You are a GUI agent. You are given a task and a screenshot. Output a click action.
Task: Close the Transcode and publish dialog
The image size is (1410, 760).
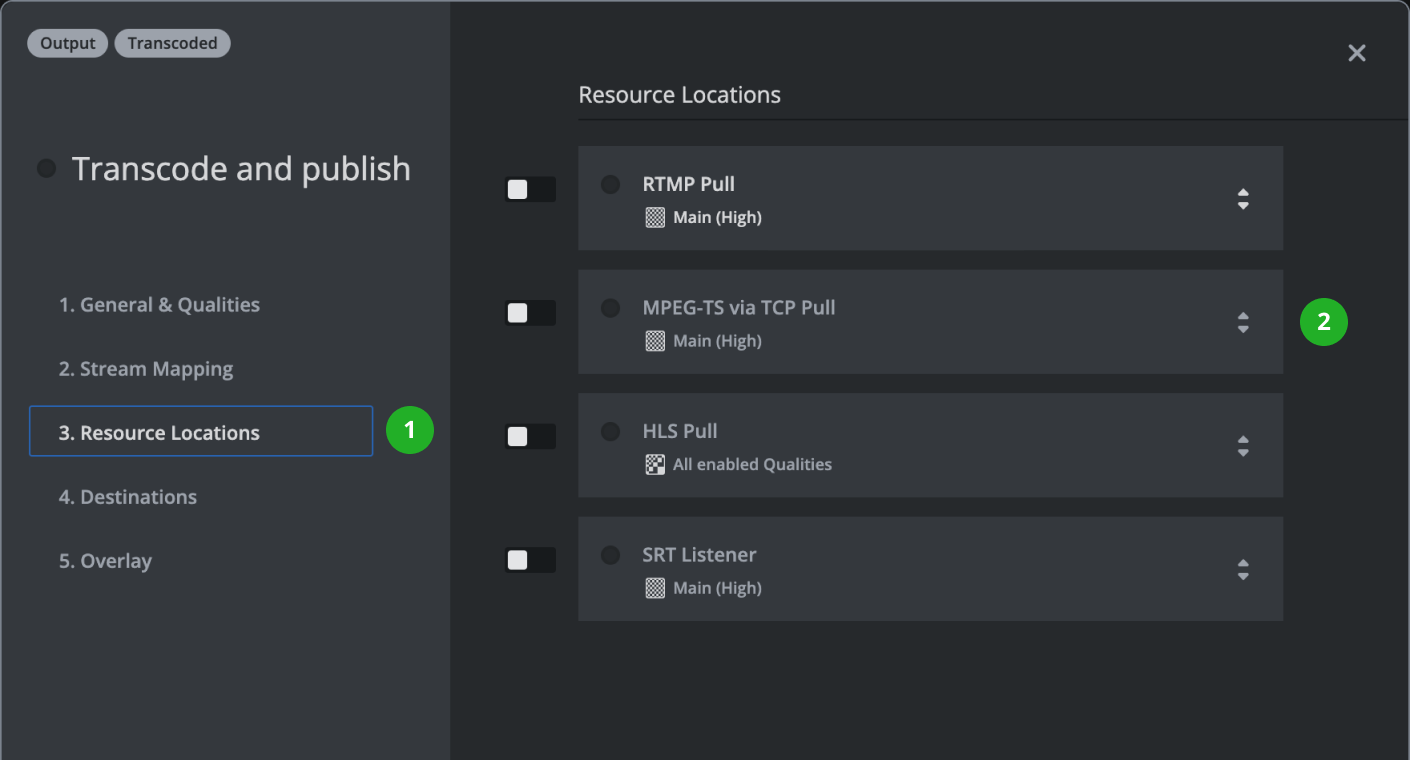1356,53
